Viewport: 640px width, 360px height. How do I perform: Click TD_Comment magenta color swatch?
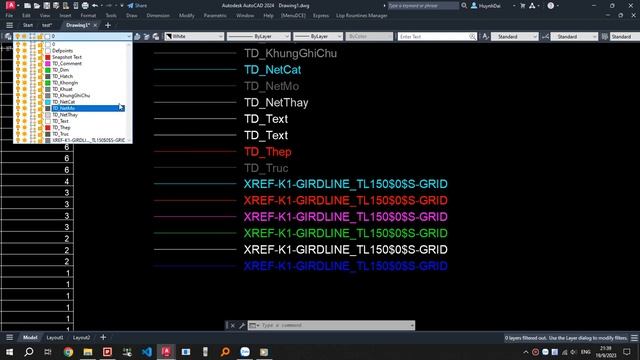click(48, 63)
